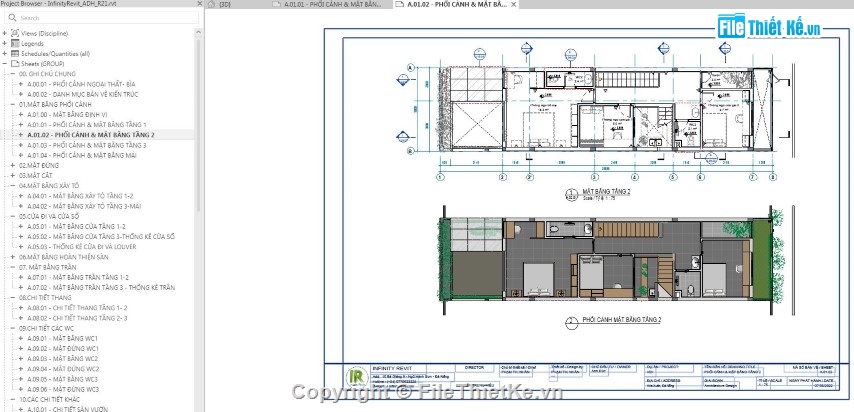Select the active A.01.02 tab
The width and height of the screenshot is (854, 412).
coord(455,4)
